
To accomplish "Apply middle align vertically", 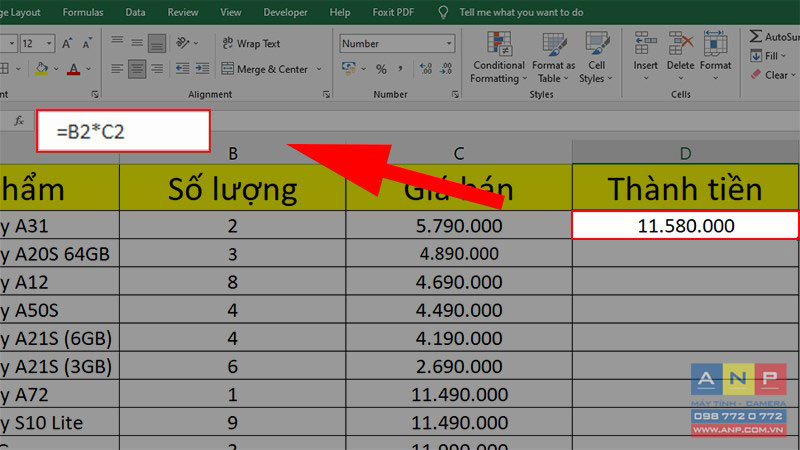I will tap(137, 43).
